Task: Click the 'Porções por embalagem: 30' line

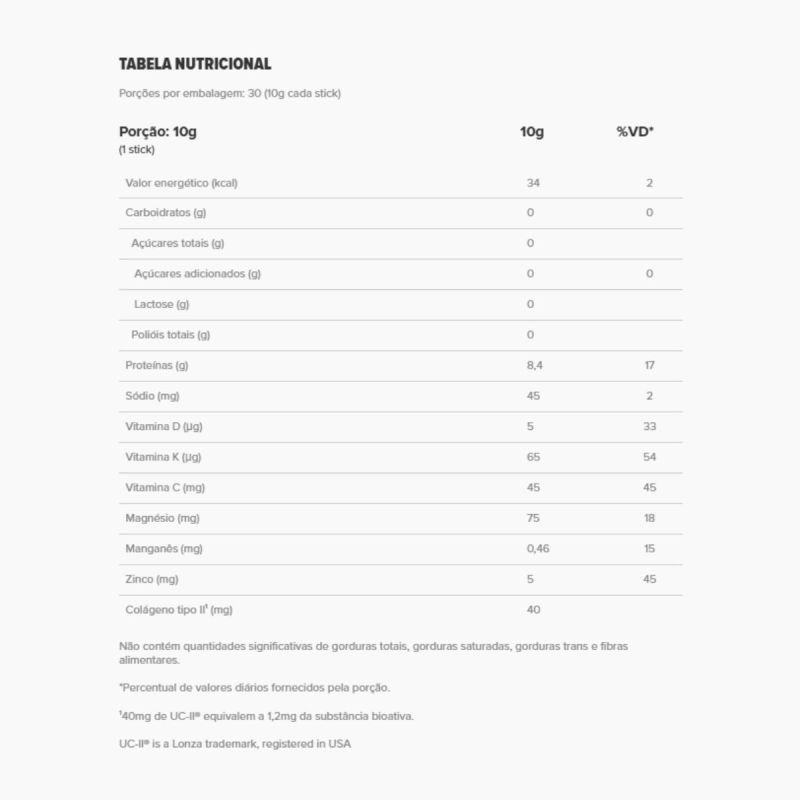Action: pyautogui.click(x=230, y=93)
